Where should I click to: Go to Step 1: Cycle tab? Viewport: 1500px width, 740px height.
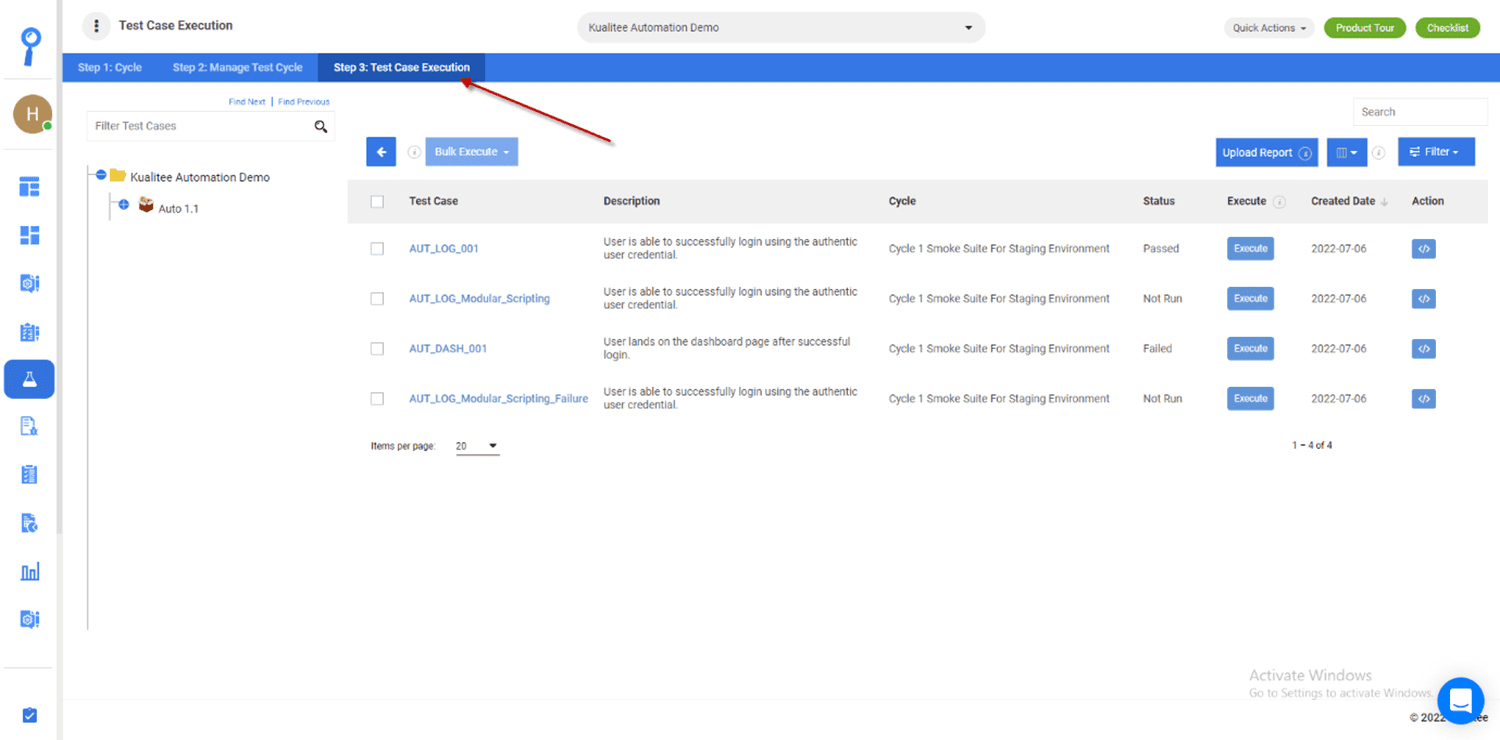[110, 68]
